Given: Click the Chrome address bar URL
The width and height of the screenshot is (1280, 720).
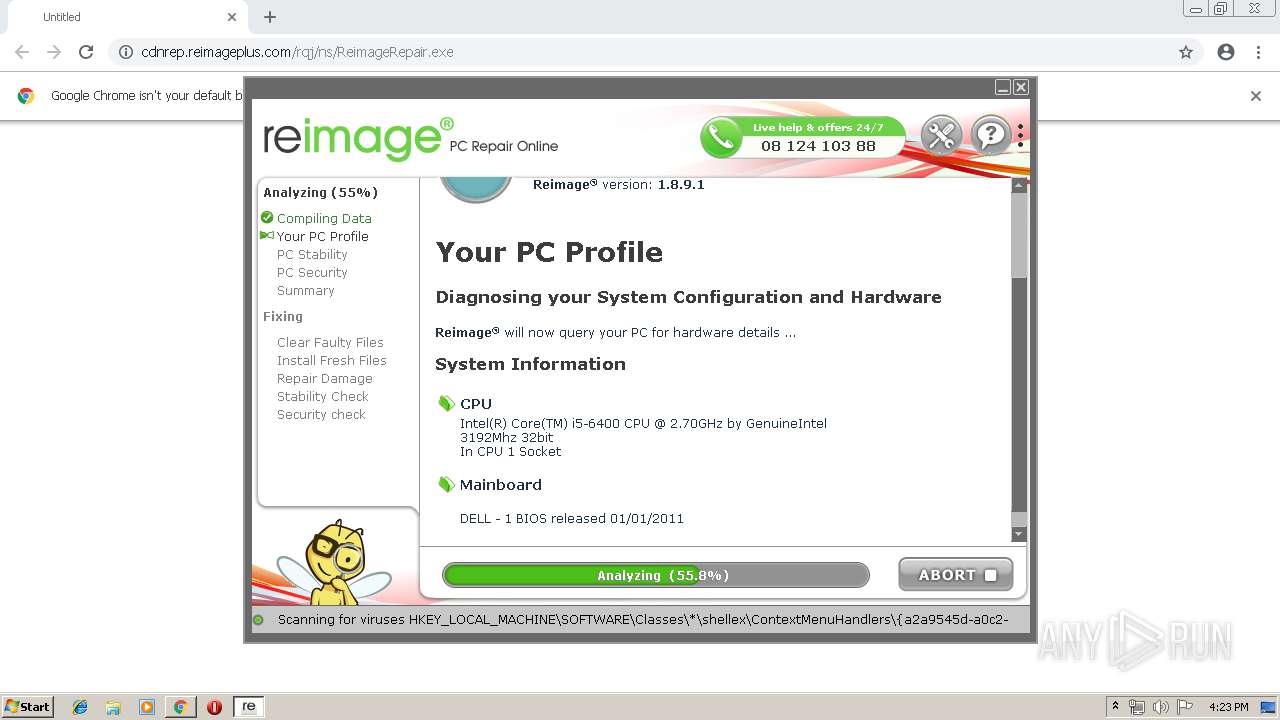Looking at the screenshot, I should click(297, 52).
